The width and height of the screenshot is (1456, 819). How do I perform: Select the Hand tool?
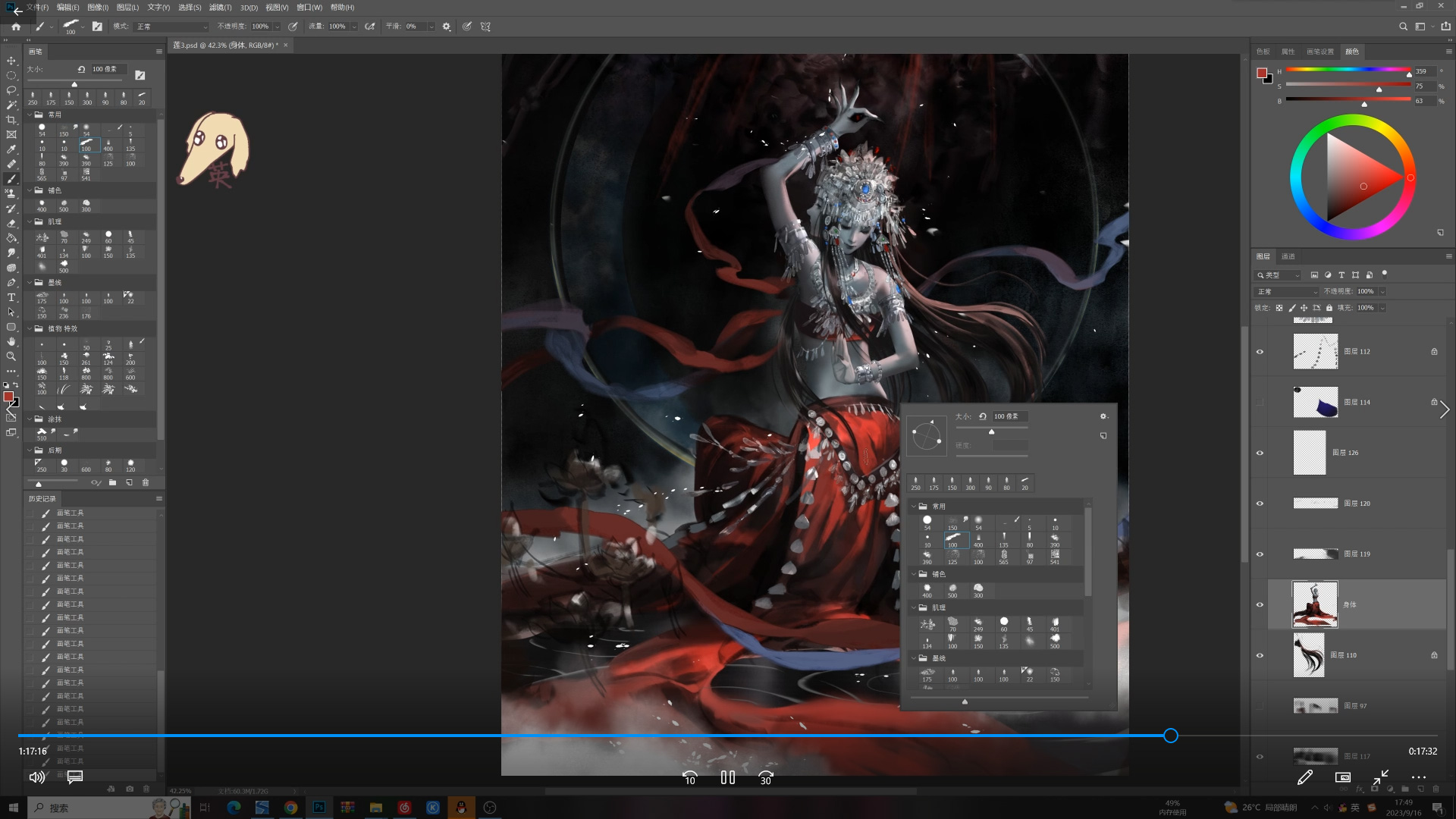(11, 341)
